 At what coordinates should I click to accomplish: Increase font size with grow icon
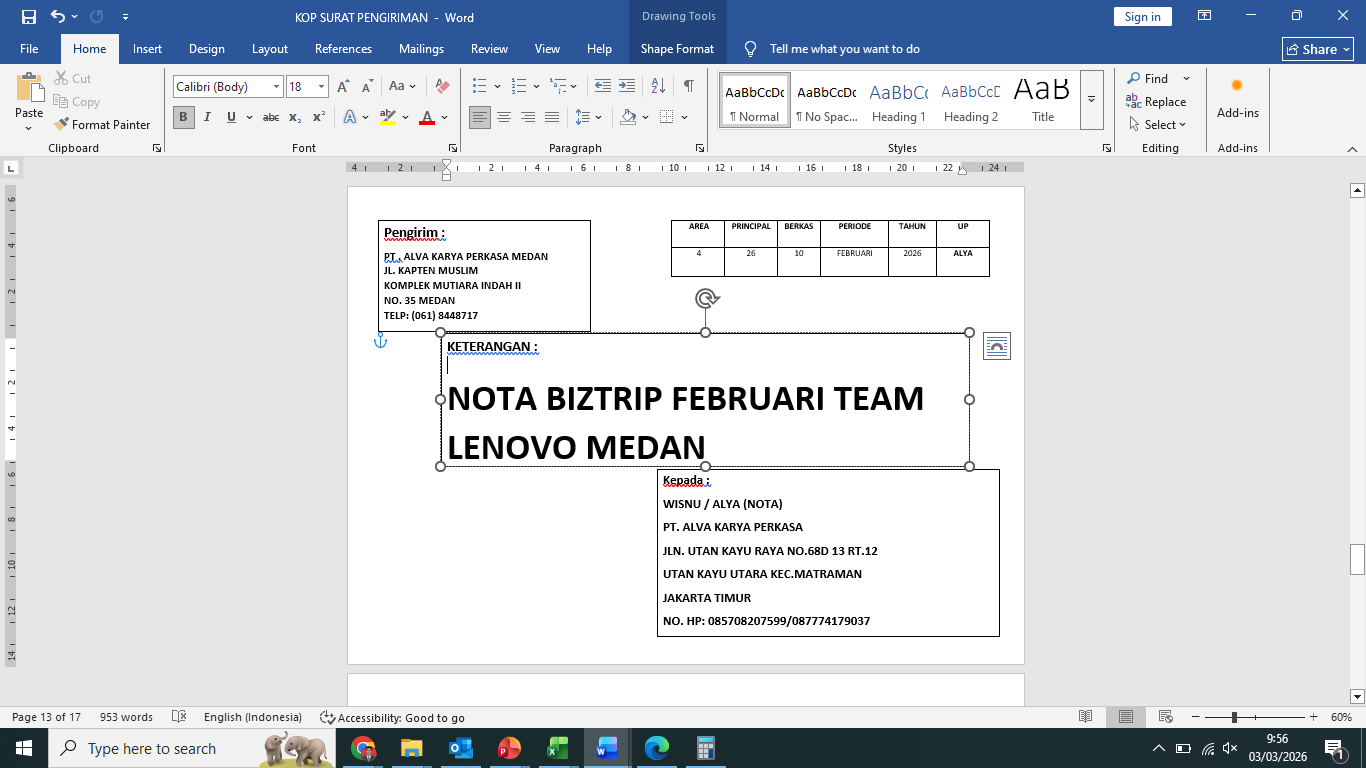click(343, 87)
